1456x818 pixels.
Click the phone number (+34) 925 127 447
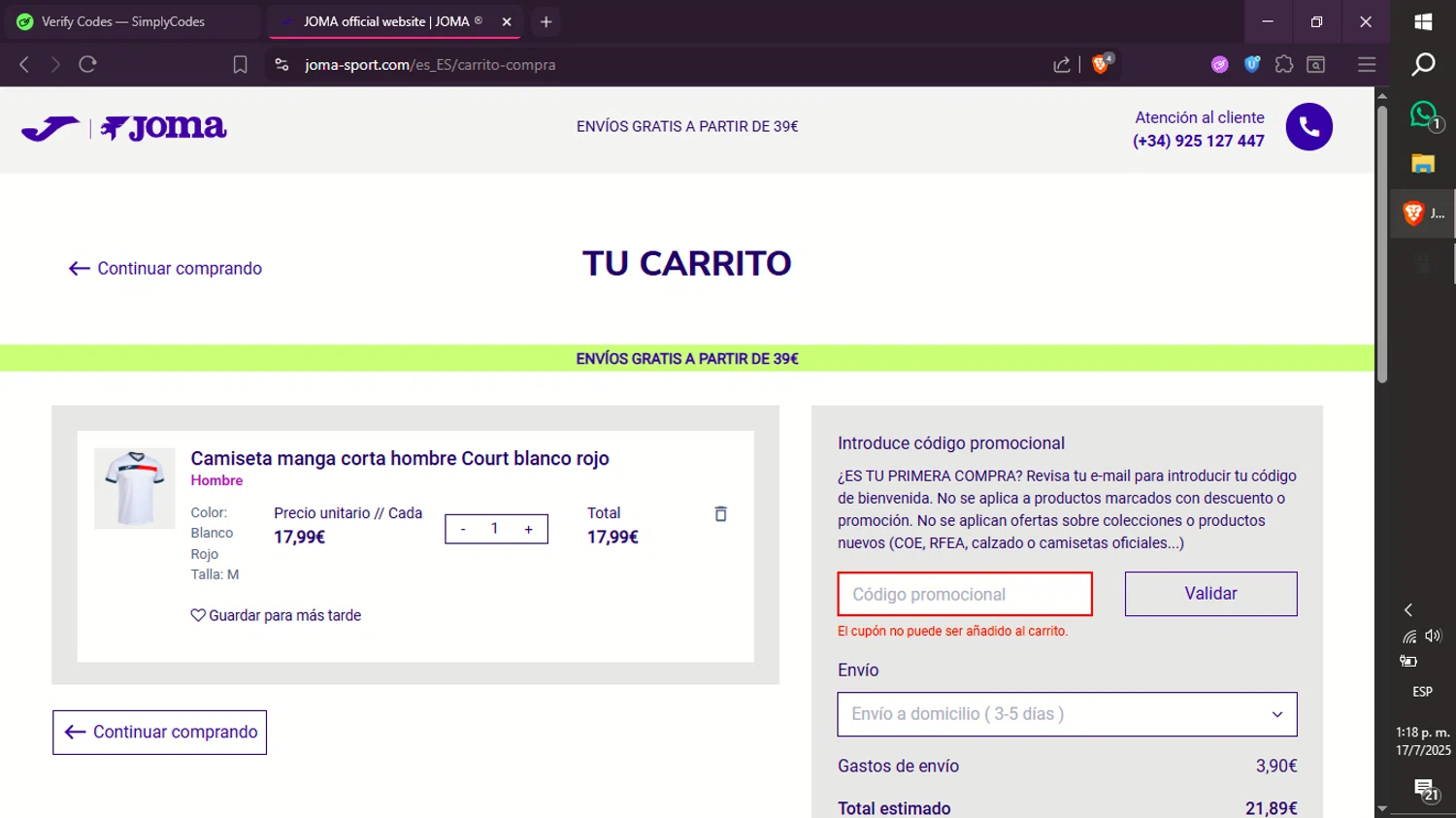point(1199,141)
